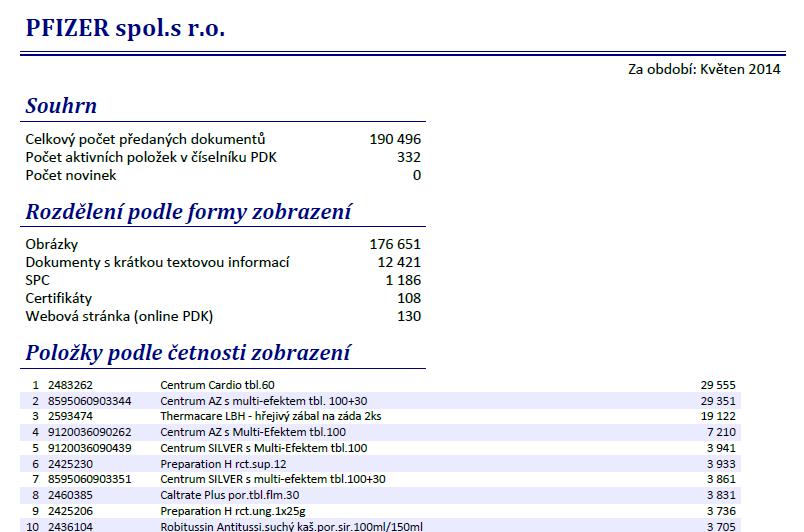Select code 8595060903351
This screenshot has height=532, width=804.
point(90,479)
